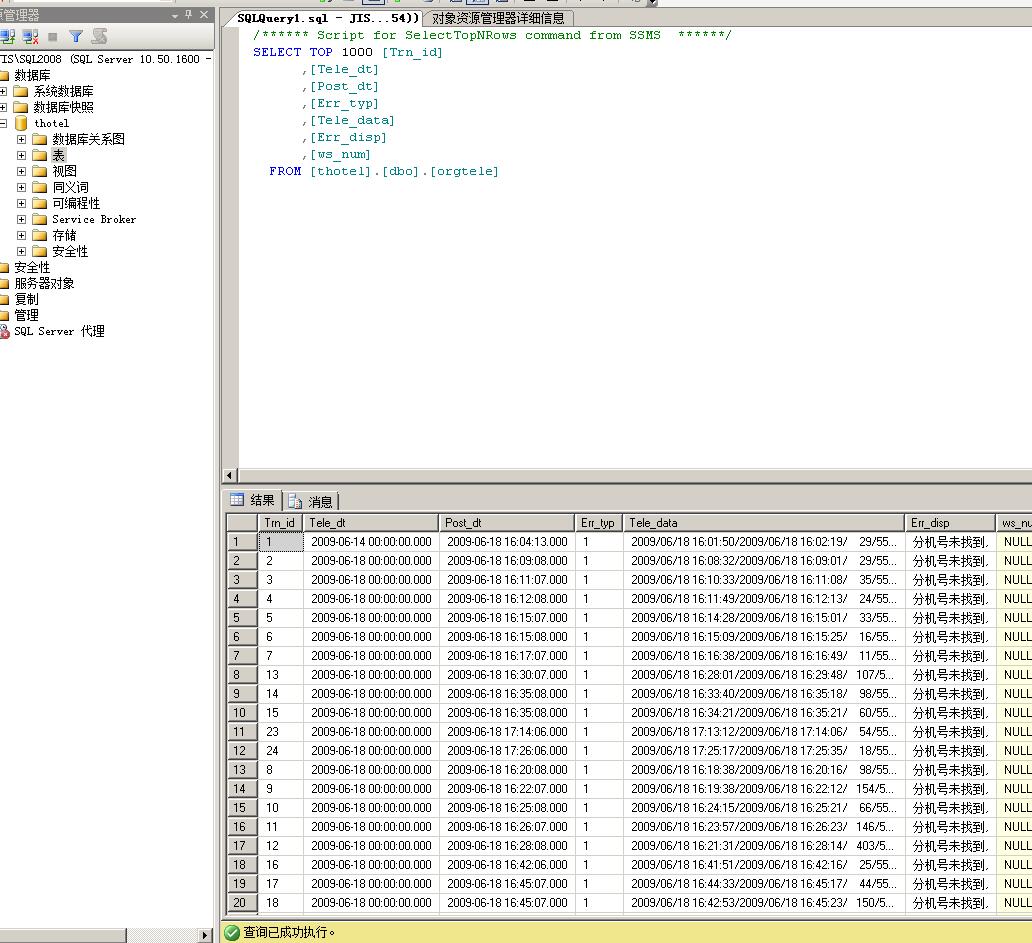Switch to the SQLQuery1.sql tab
This screenshot has width=1032, height=943.
[327, 18]
